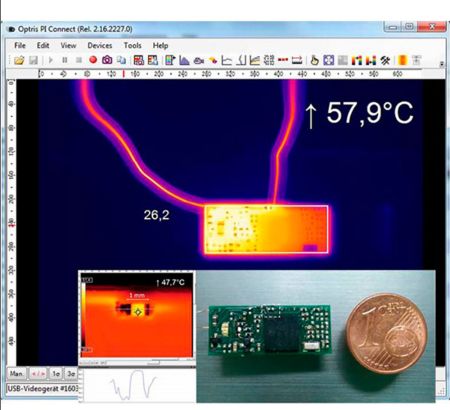Image resolution: width=450 pixels, height=410 pixels.
Task: Click the 1σ scaling button
Action: [x=56, y=374]
